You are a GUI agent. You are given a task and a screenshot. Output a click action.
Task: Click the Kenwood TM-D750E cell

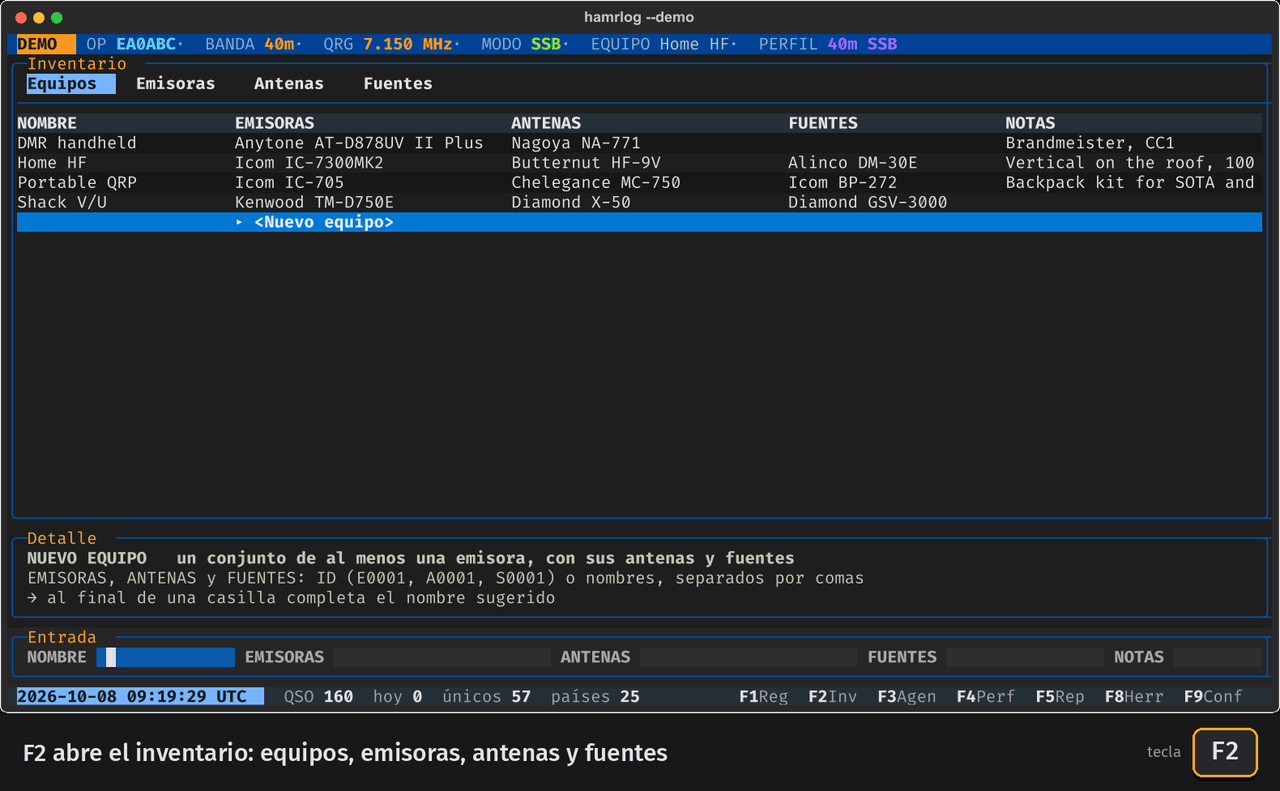pyautogui.click(x=314, y=202)
